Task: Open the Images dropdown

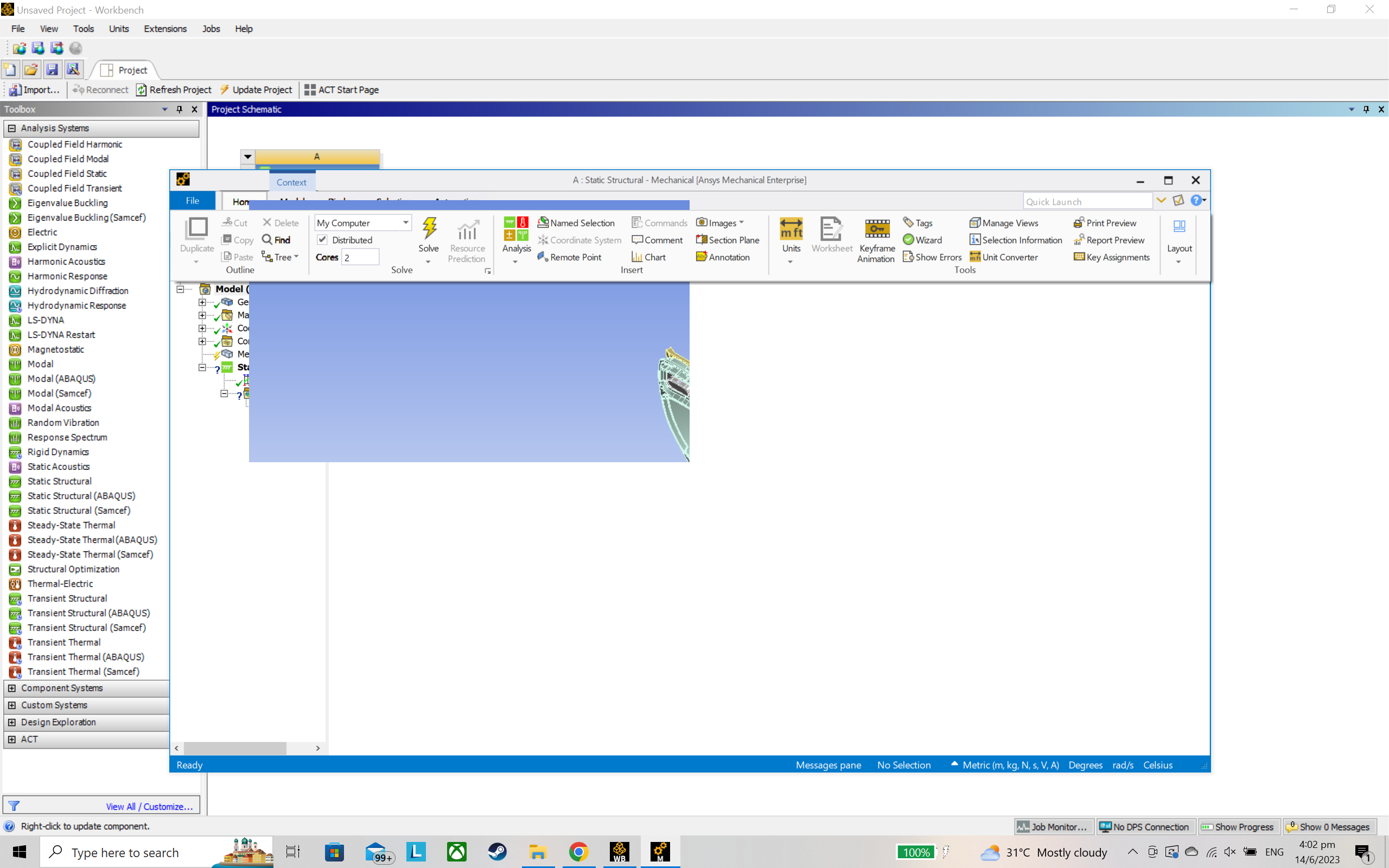Action: [721, 223]
